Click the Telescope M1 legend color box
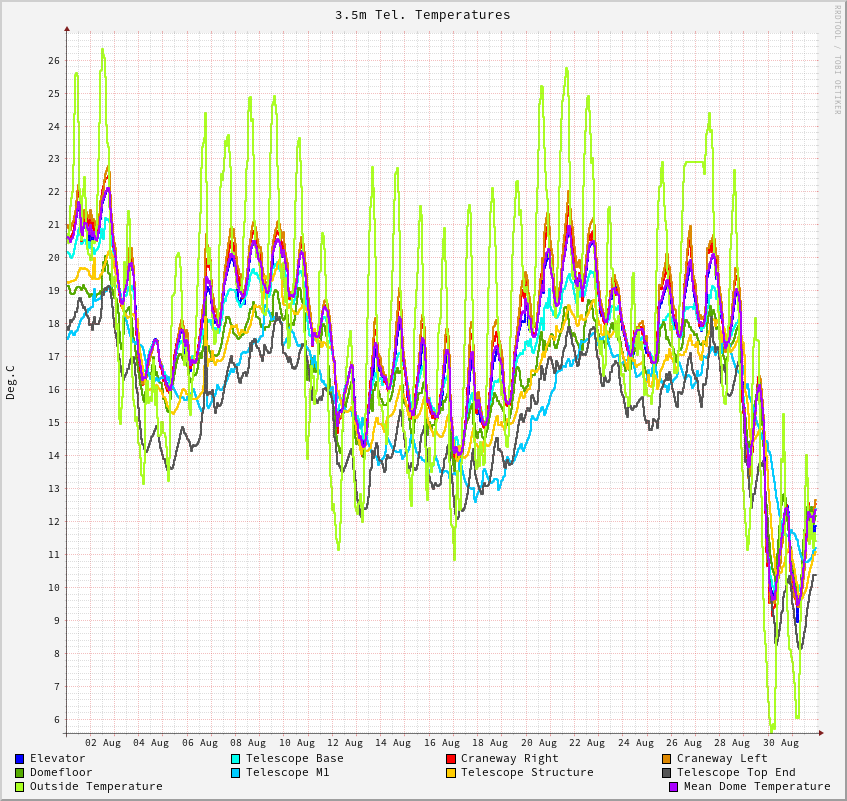This screenshot has height=801, width=847. [235, 773]
